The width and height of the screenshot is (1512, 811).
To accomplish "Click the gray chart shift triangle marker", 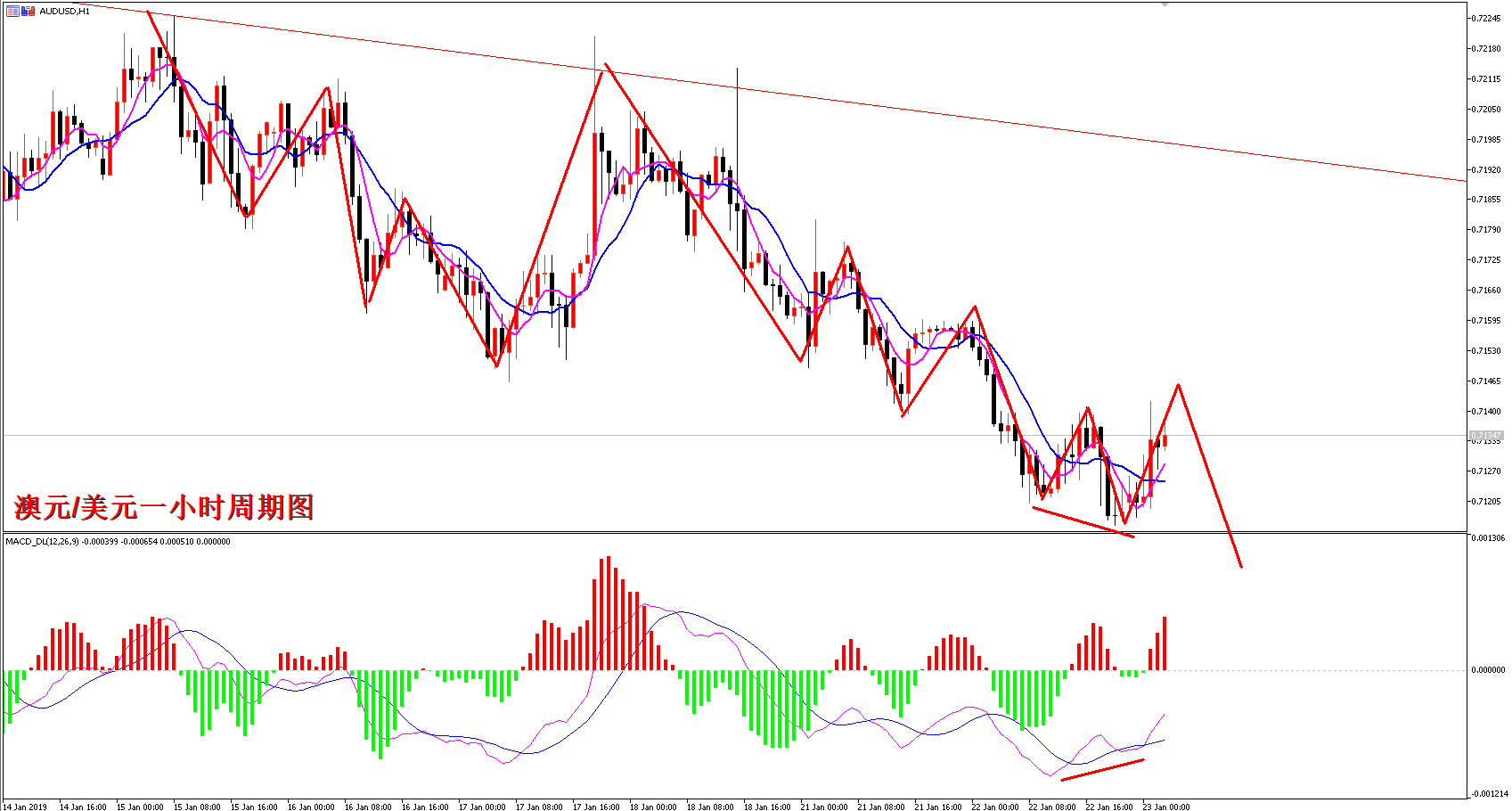I will click(1165, 4).
